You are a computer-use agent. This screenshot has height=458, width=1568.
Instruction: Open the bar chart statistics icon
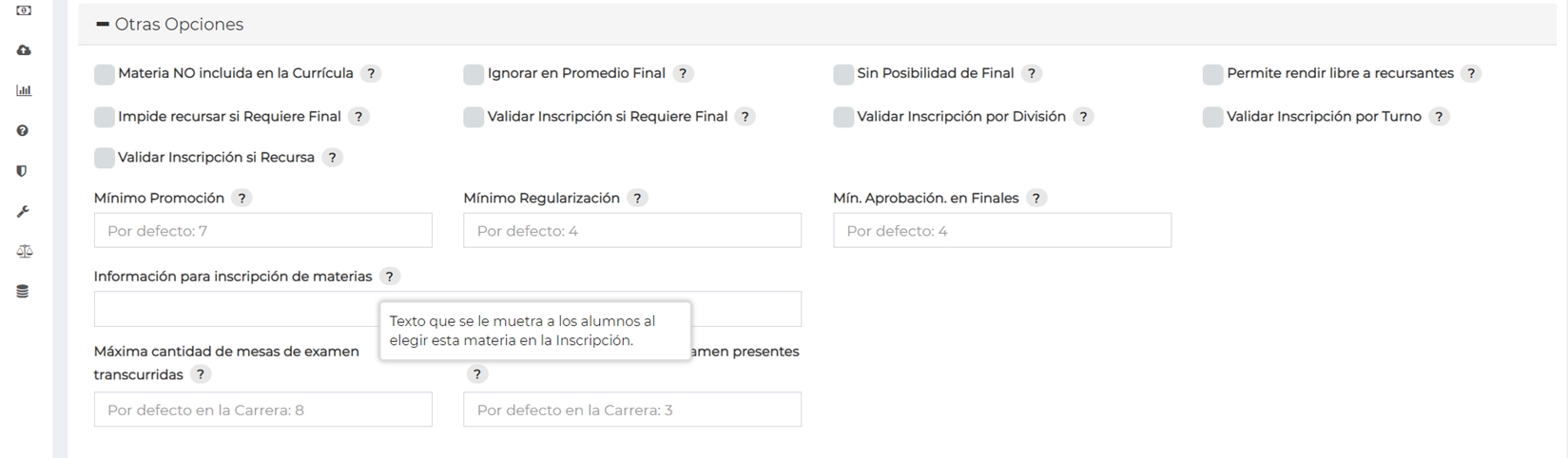(24, 90)
